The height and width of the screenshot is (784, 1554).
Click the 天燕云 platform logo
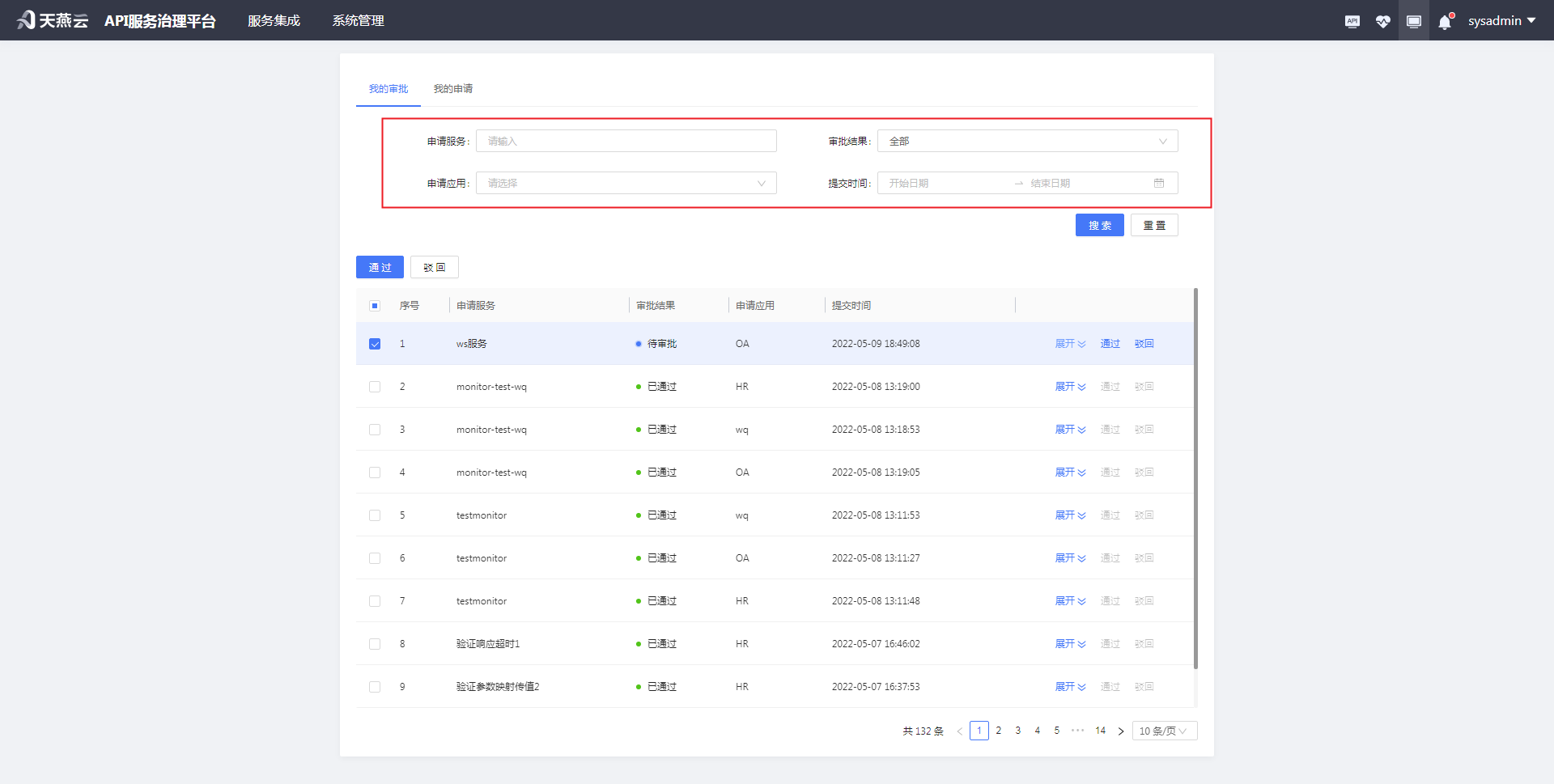click(x=51, y=20)
